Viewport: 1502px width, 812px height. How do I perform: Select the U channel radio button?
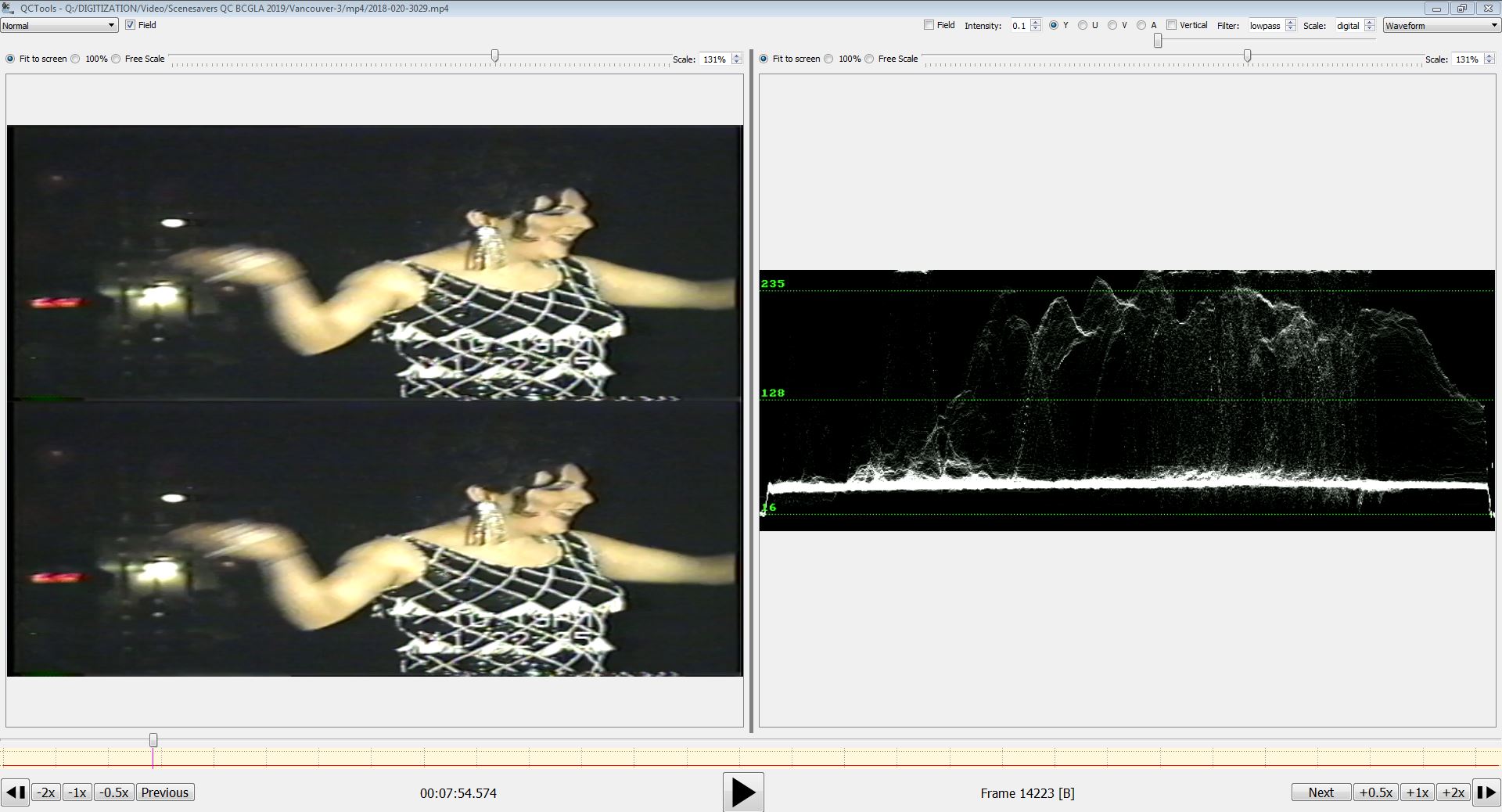click(x=1082, y=25)
